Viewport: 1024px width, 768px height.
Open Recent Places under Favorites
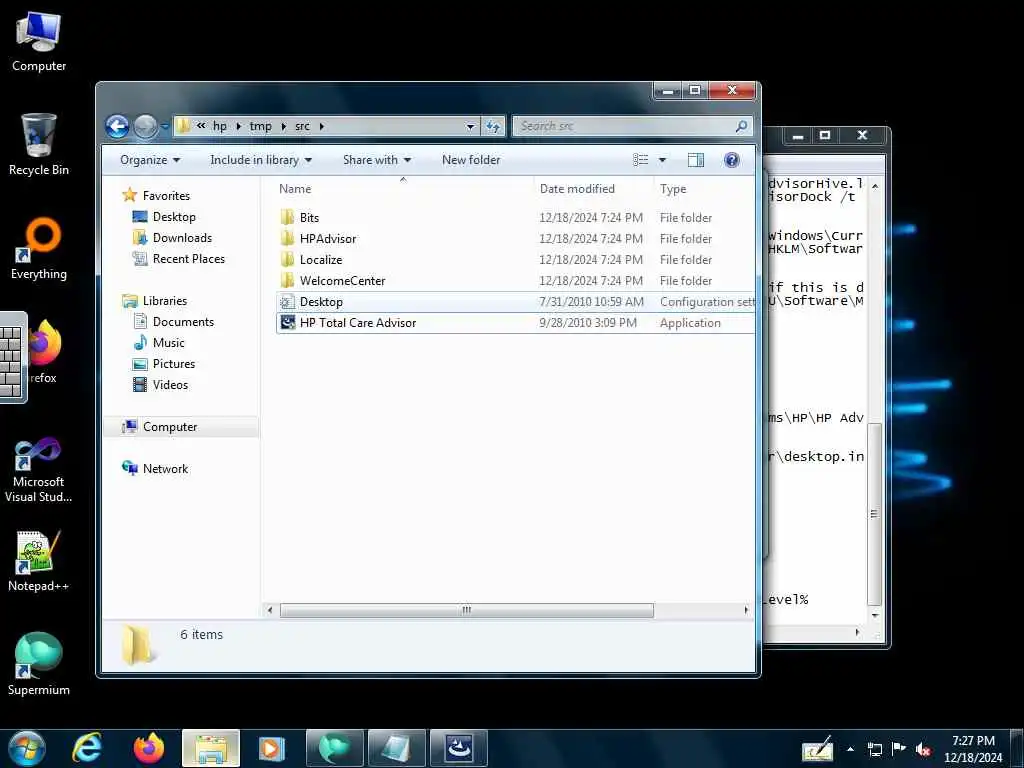(189, 259)
